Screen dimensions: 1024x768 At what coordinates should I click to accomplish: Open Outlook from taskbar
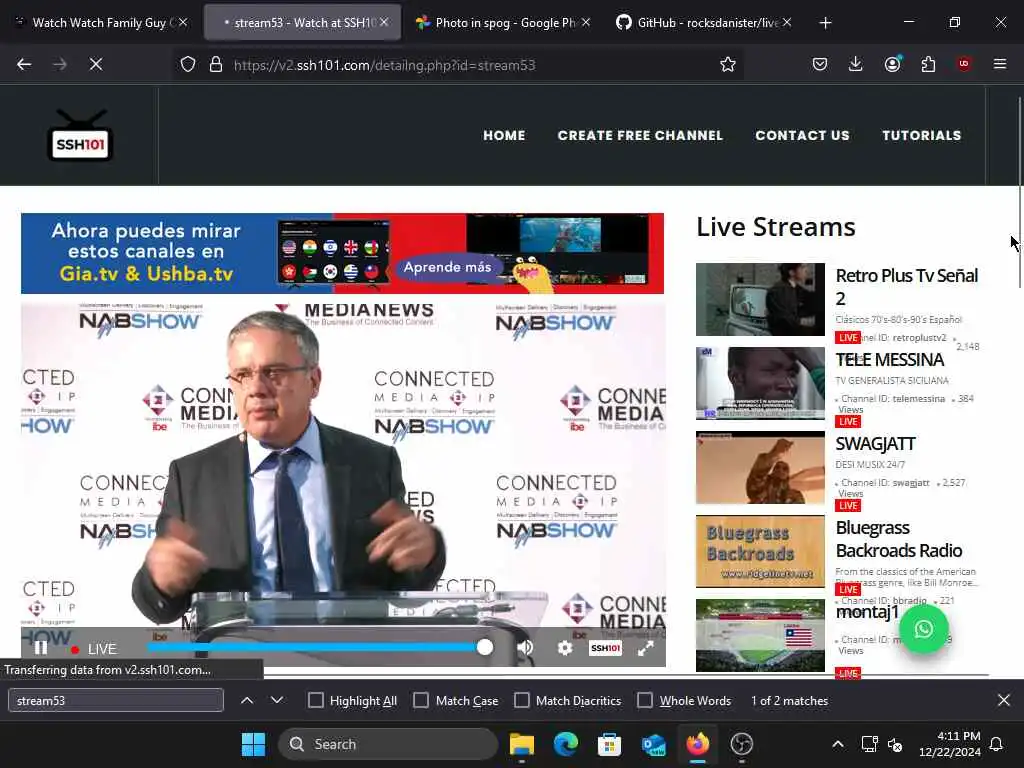click(653, 744)
